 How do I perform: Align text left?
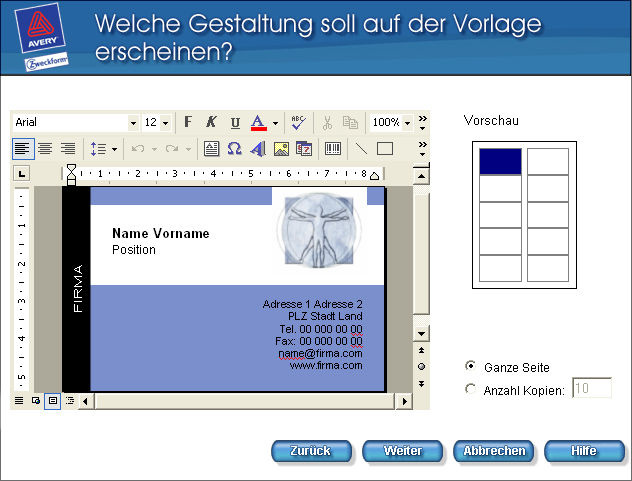click(x=23, y=149)
